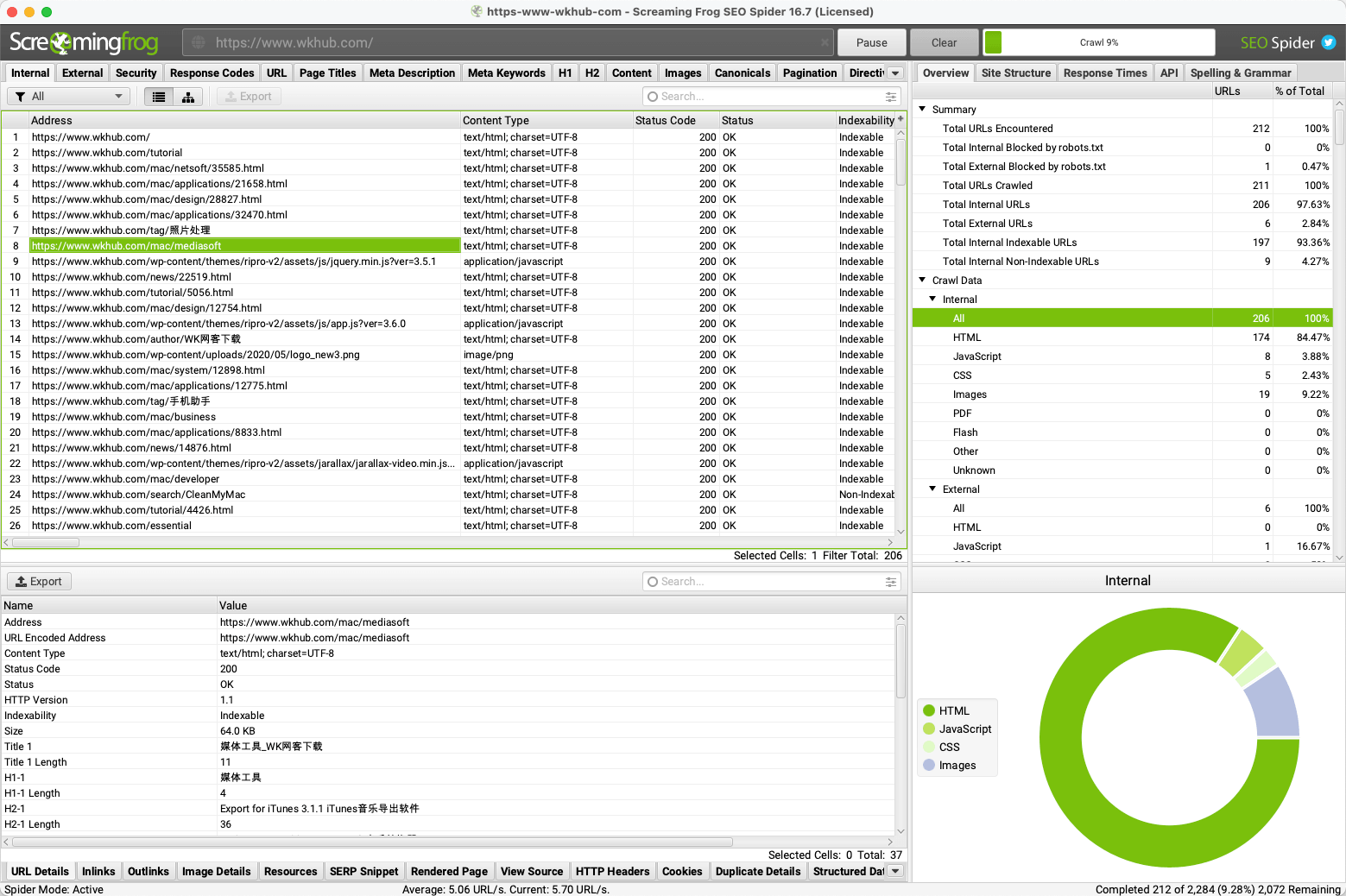This screenshot has height=896, width=1346.
Task: Click the upper Export button
Action: [x=249, y=97]
